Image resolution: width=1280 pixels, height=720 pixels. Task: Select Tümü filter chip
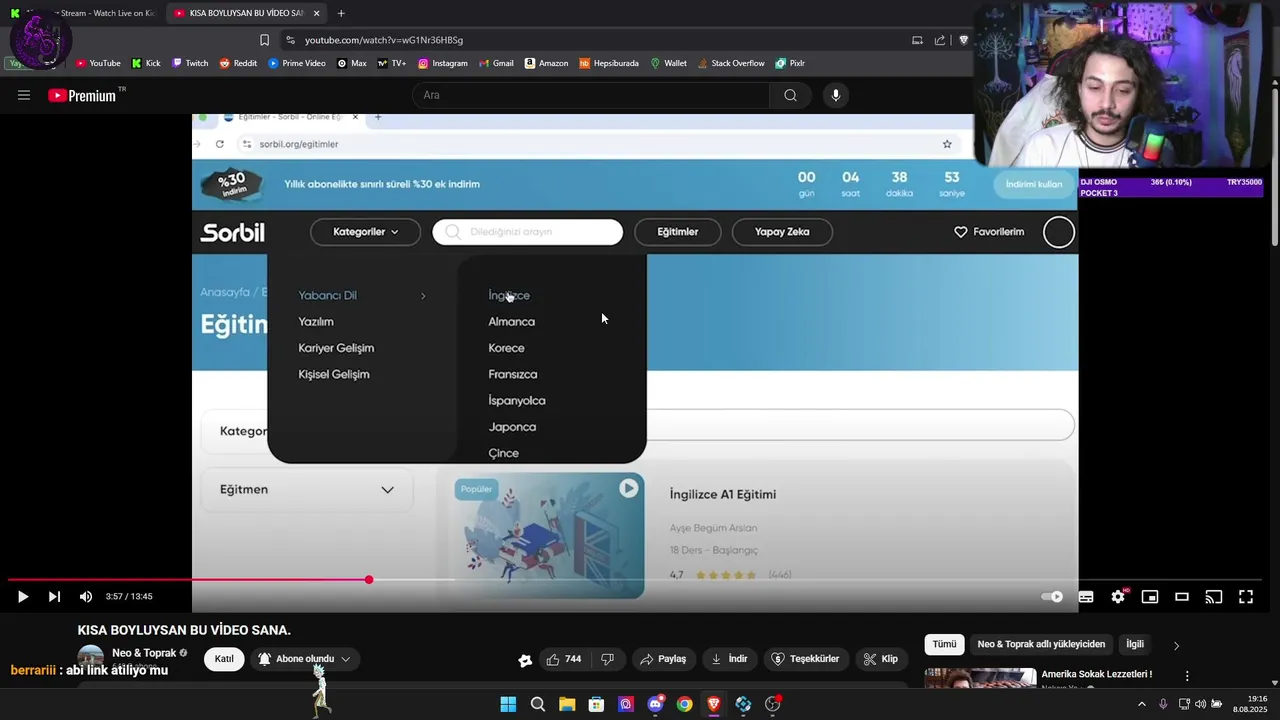coord(944,645)
